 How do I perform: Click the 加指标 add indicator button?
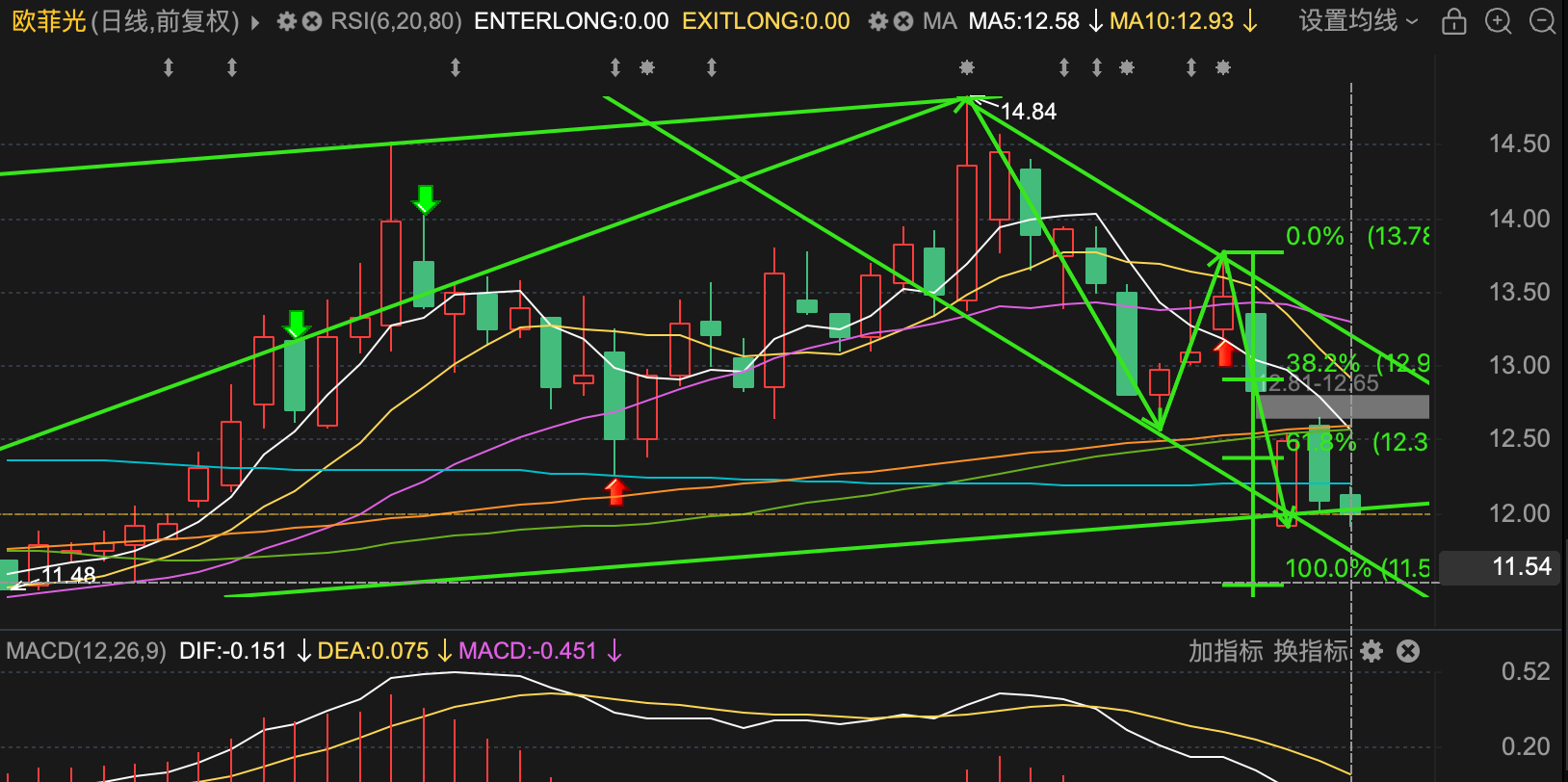click(x=1225, y=651)
